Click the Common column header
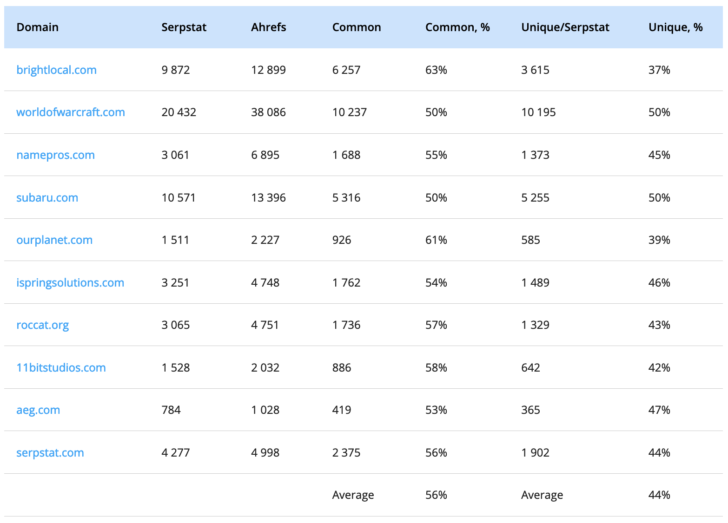The height and width of the screenshot is (523, 728). tap(356, 27)
